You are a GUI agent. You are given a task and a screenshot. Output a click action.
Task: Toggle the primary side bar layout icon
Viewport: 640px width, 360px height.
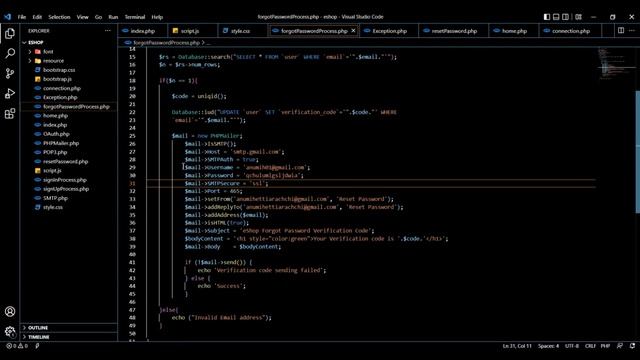[547, 17]
